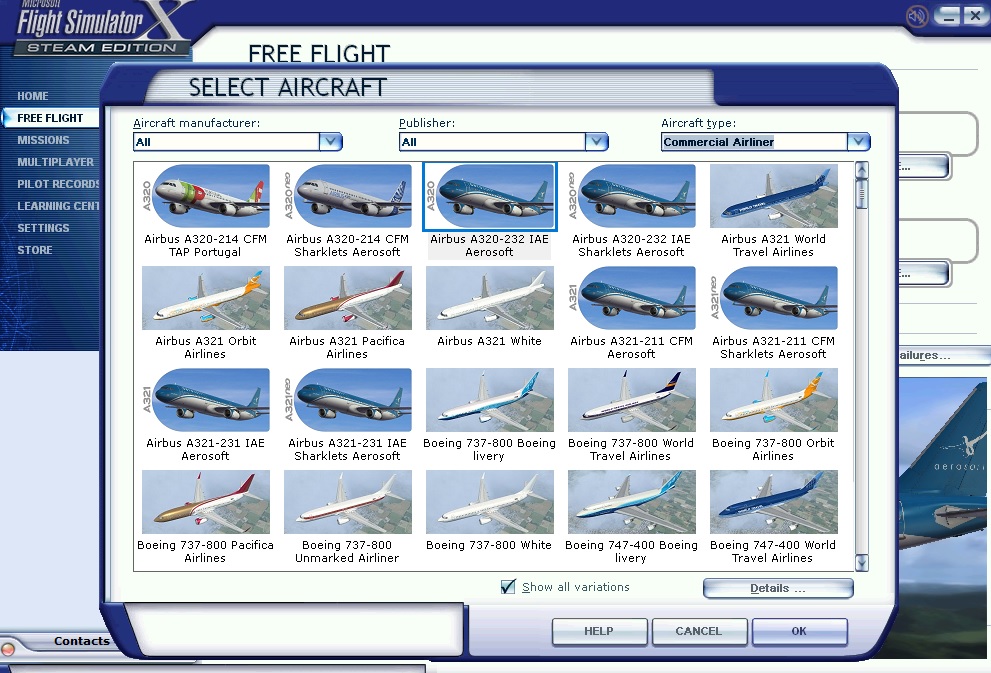Go to HOME in sidebar
Image resolution: width=991 pixels, height=673 pixels.
coord(33,96)
